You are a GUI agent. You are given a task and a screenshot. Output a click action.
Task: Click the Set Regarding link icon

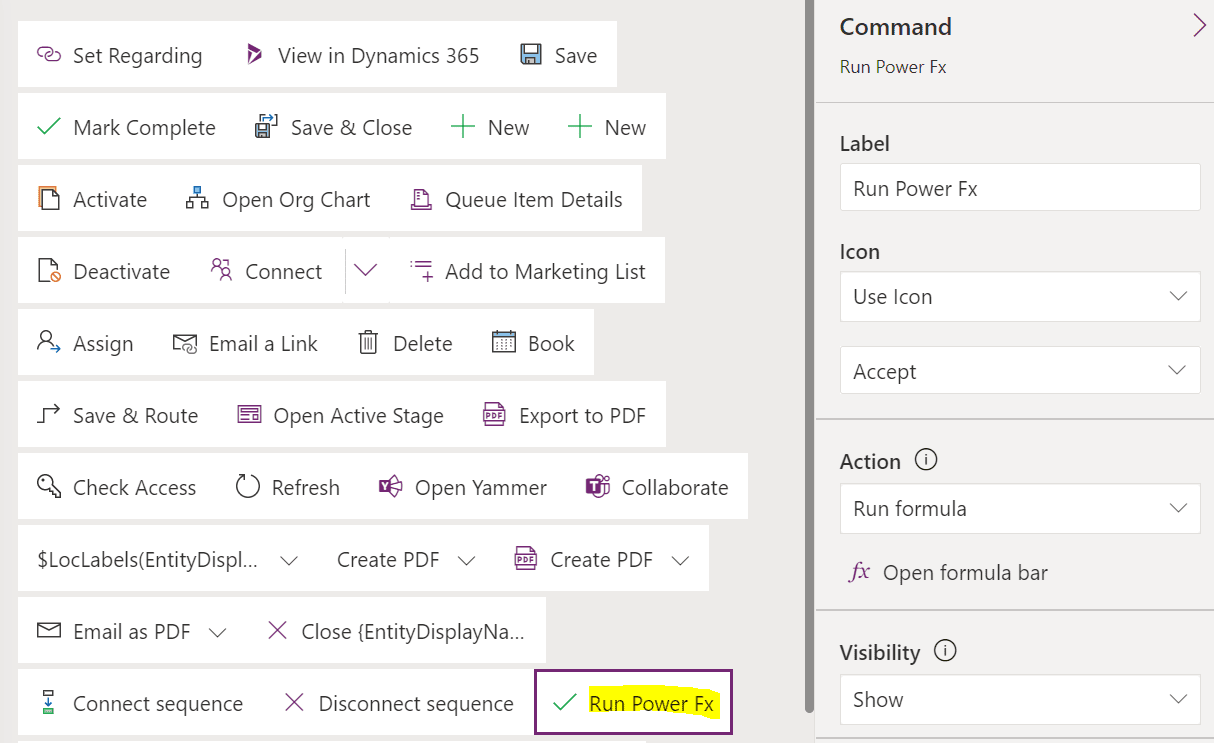pyautogui.click(x=49, y=55)
